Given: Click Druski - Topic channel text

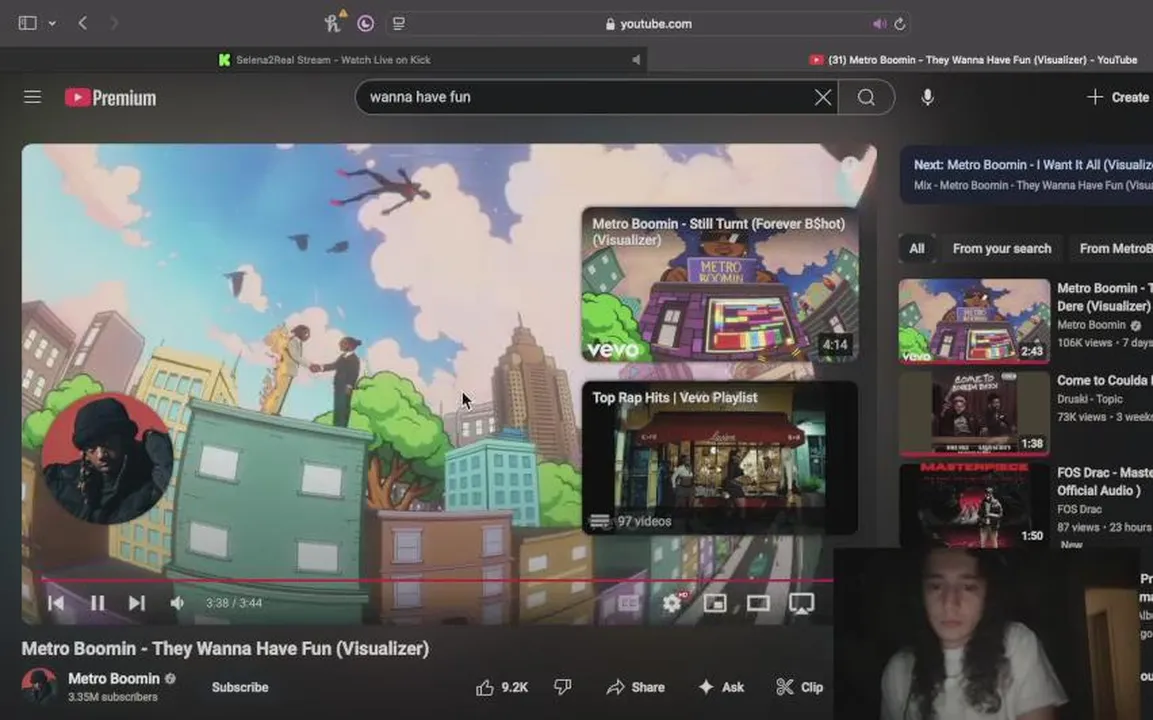Looking at the screenshot, I should (1090, 399).
